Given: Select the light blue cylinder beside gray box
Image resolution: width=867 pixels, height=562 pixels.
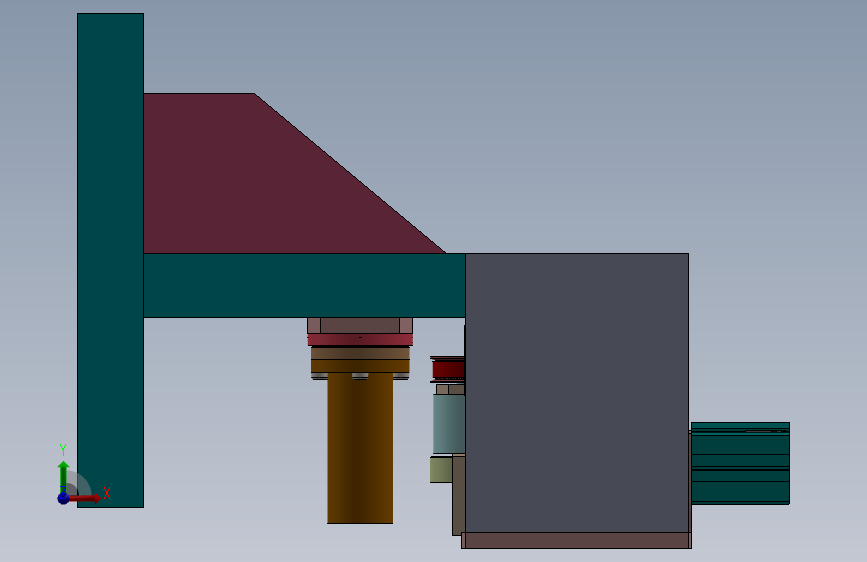Looking at the screenshot, I should pos(448,424).
